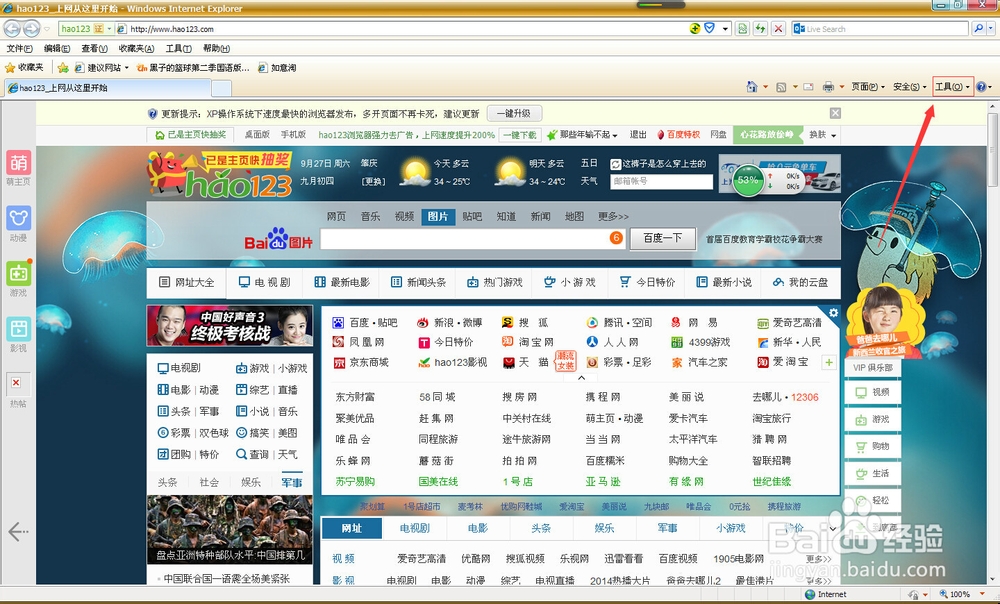Open the 苏宁易购 link
1000x604 pixels.
click(x=355, y=482)
